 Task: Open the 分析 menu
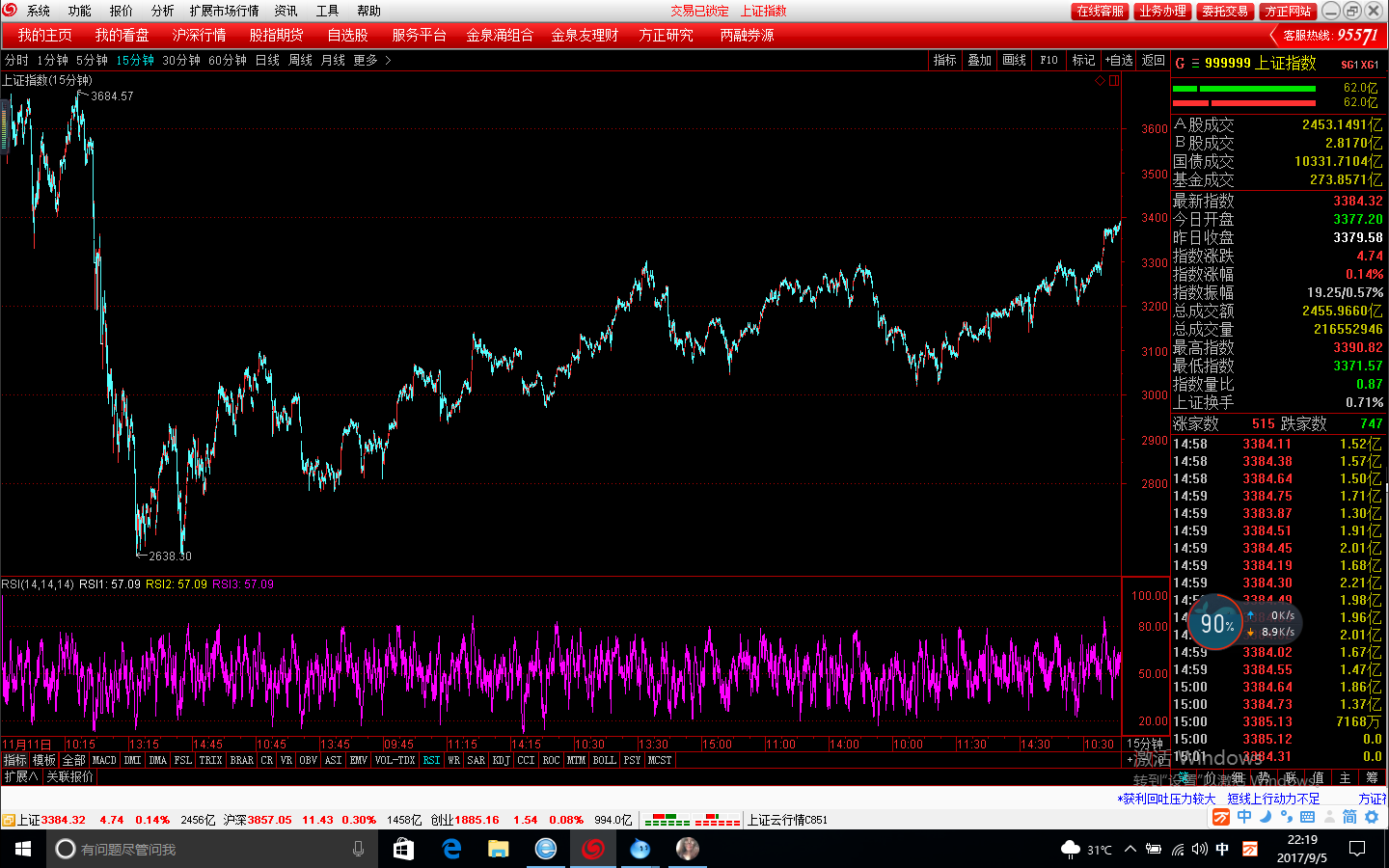tap(163, 11)
